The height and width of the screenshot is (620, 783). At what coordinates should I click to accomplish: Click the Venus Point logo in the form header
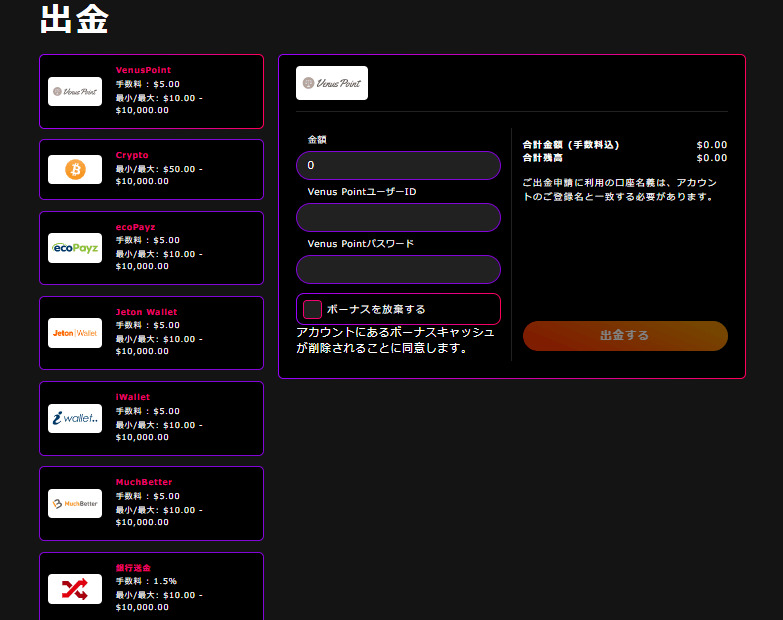click(x=332, y=83)
